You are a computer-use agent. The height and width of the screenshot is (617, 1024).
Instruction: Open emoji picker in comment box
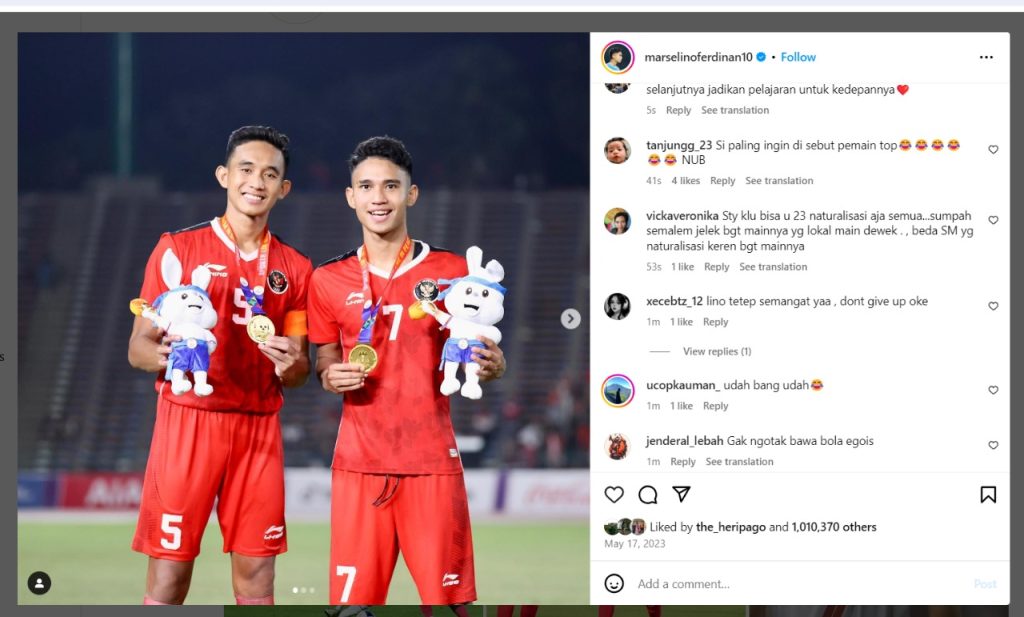point(614,583)
